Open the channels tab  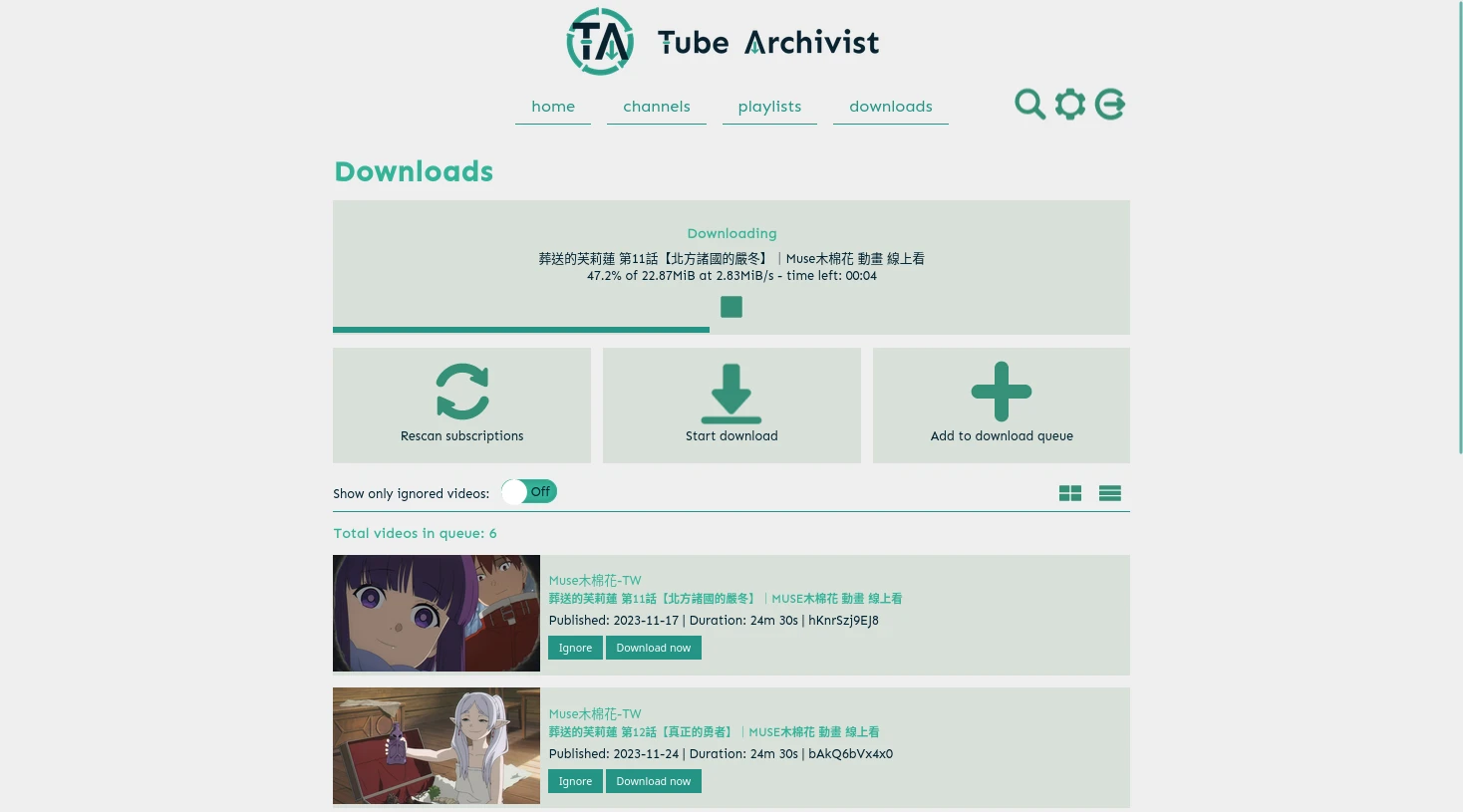(657, 107)
